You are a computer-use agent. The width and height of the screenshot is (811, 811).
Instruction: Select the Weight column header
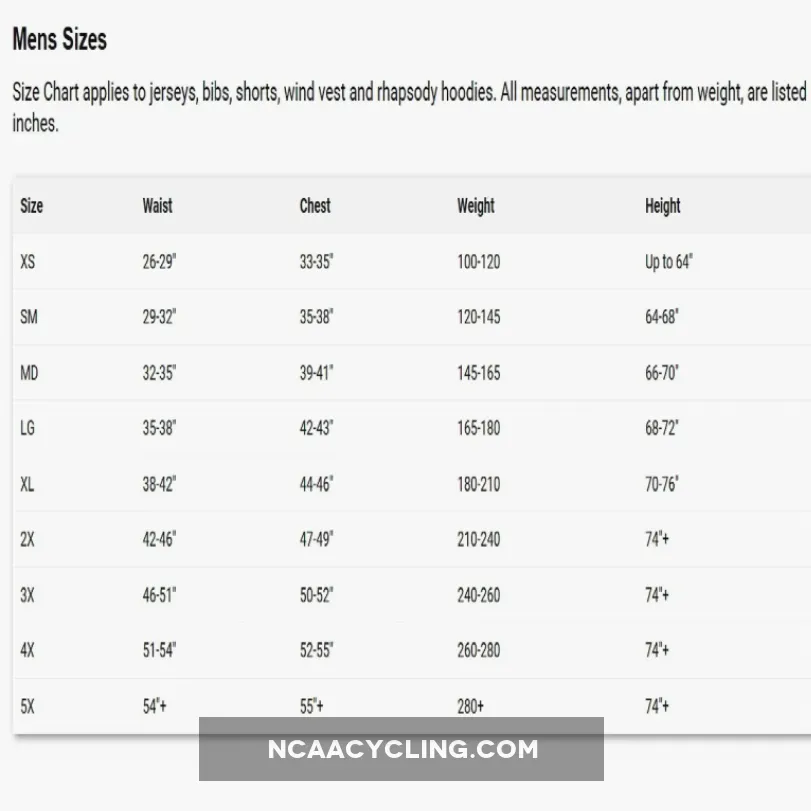coord(476,206)
